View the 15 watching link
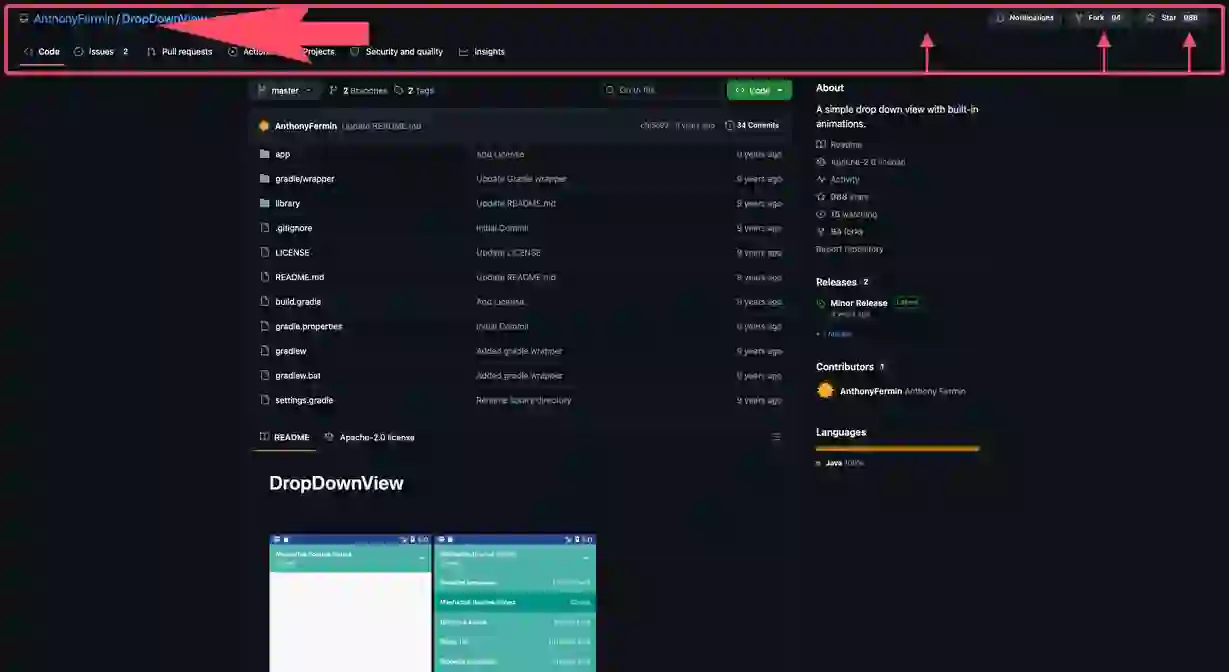 point(847,214)
